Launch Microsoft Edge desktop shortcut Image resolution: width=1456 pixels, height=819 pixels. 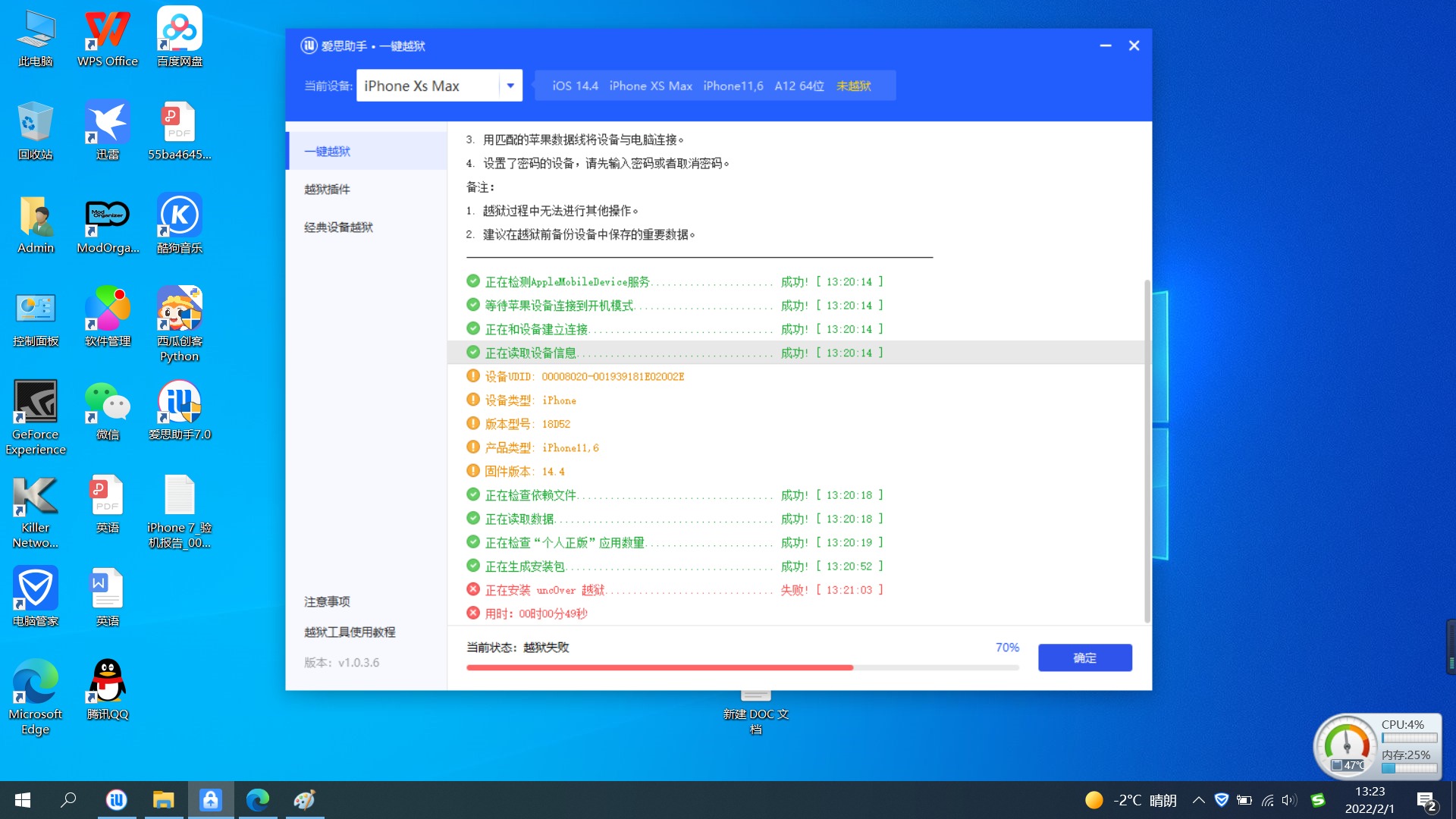coord(36,698)
